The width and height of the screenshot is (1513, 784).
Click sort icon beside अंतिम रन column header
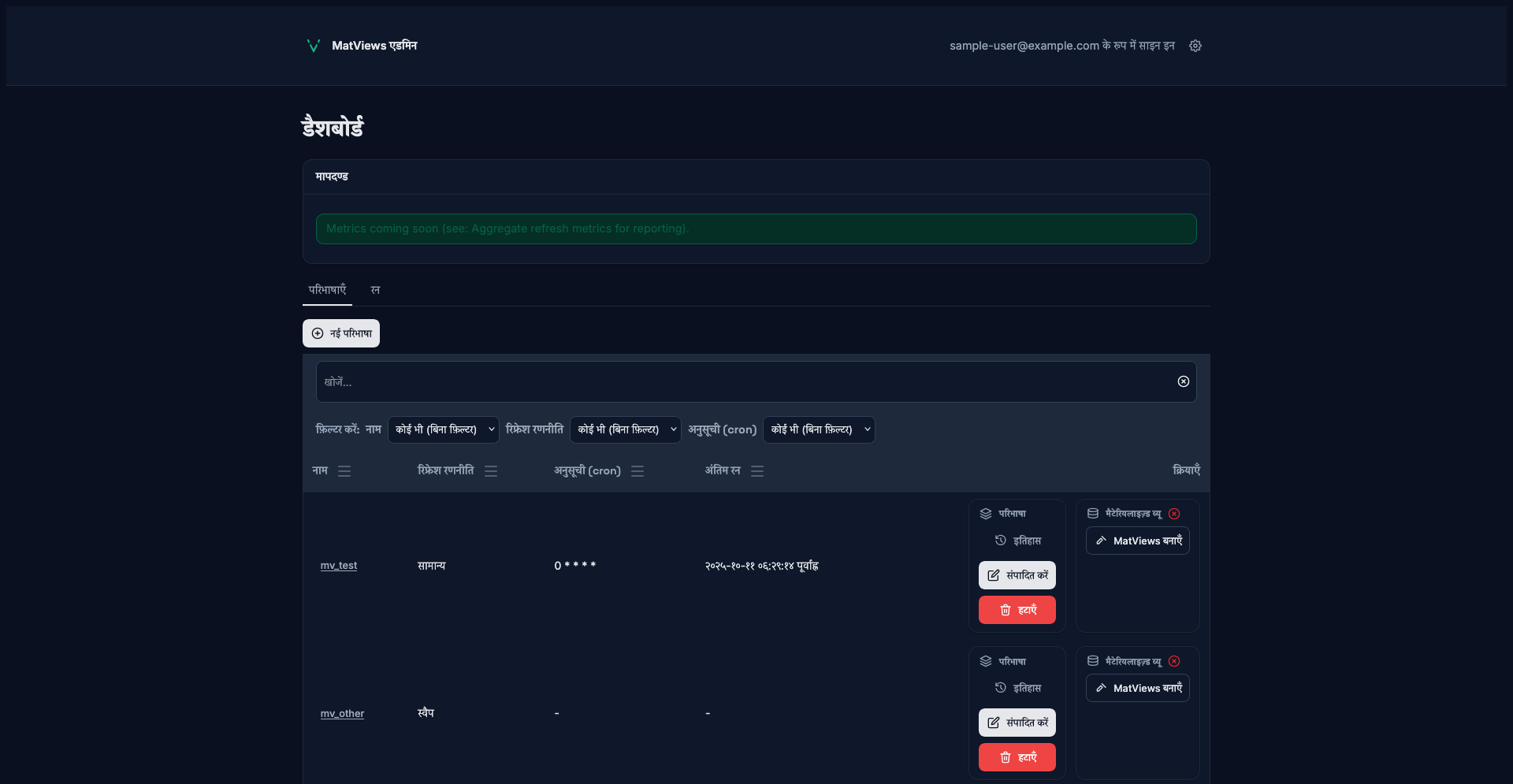pos(757,471)
